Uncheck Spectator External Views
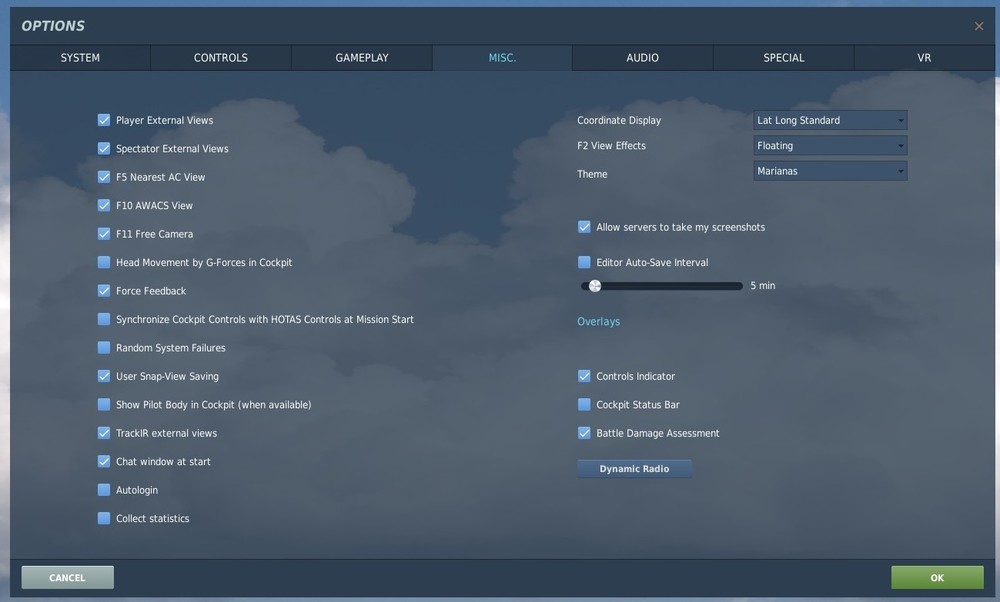The image size is (1000, 602). [x=104, y=148]
